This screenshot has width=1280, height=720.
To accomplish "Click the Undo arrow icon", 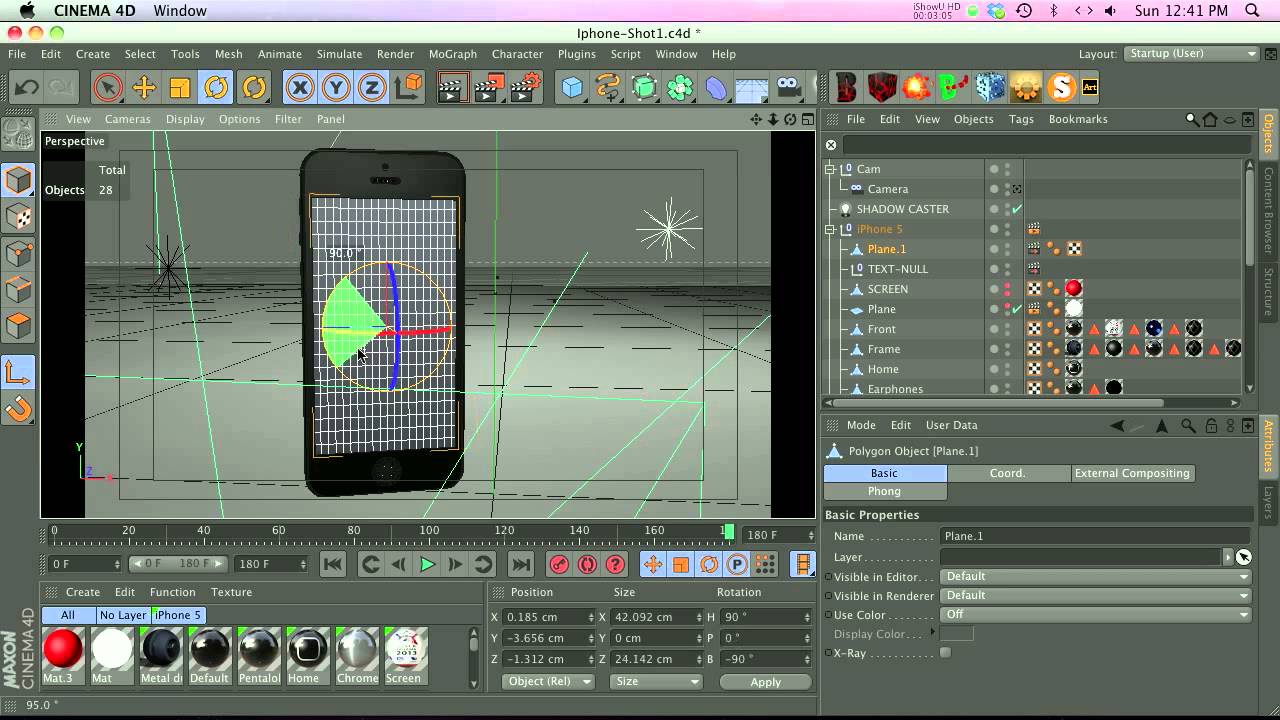I will 26,88.
